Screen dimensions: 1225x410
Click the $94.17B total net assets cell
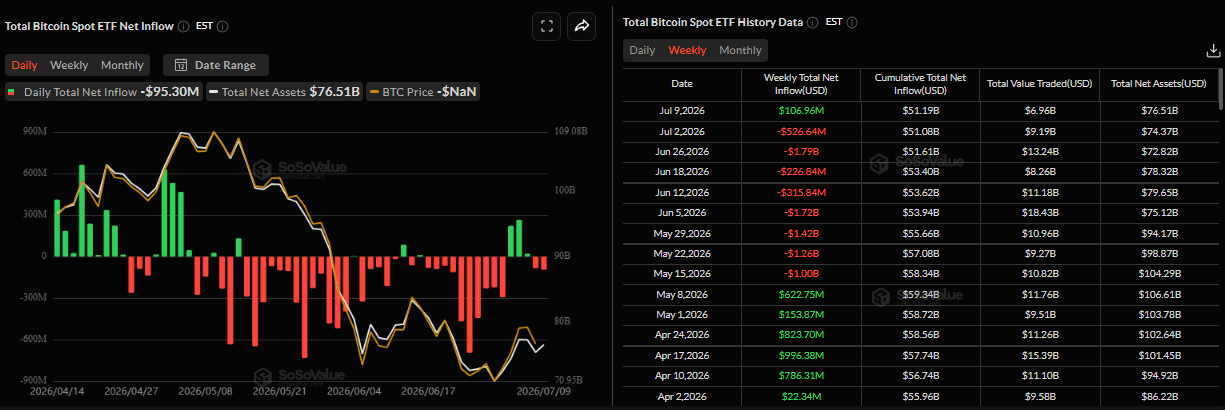[1158, 233]
